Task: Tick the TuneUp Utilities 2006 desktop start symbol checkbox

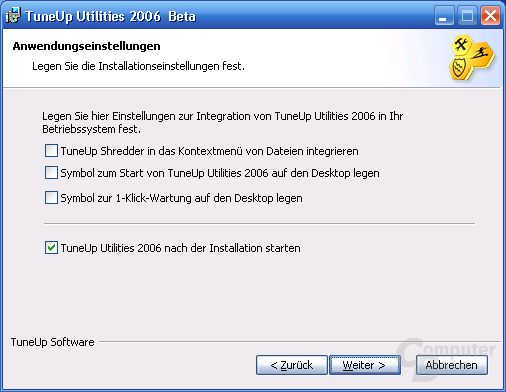Action: [51, 173]
